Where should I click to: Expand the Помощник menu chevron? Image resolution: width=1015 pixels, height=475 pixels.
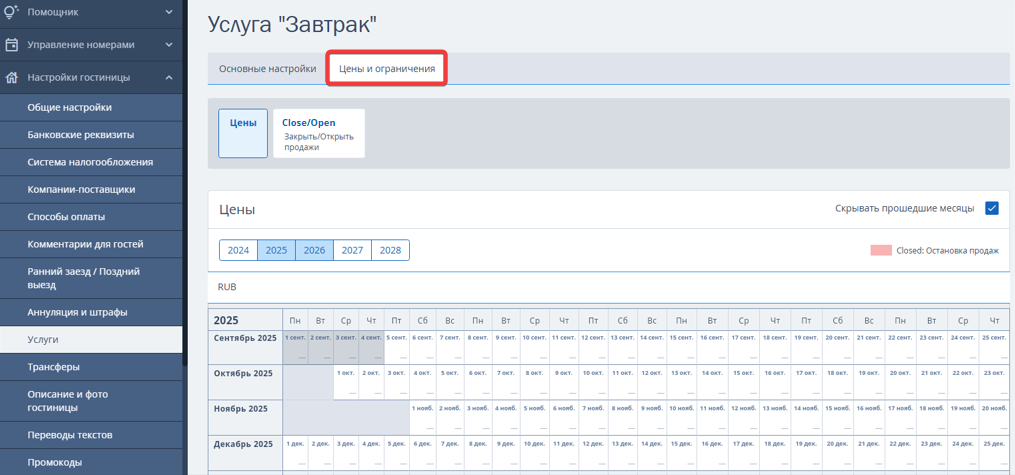tap(169, 12)
